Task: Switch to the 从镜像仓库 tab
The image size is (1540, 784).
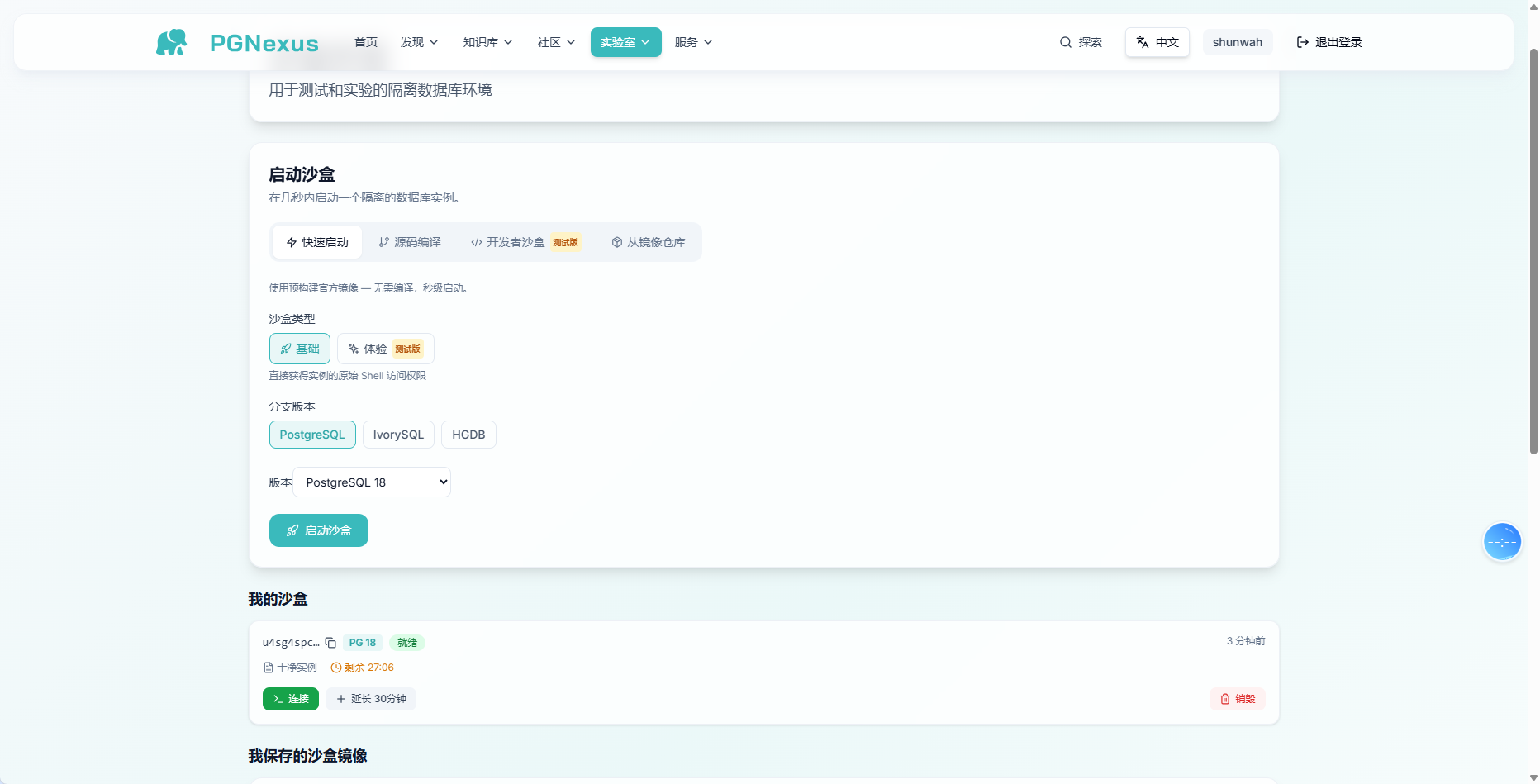Action: coord(649,242)
